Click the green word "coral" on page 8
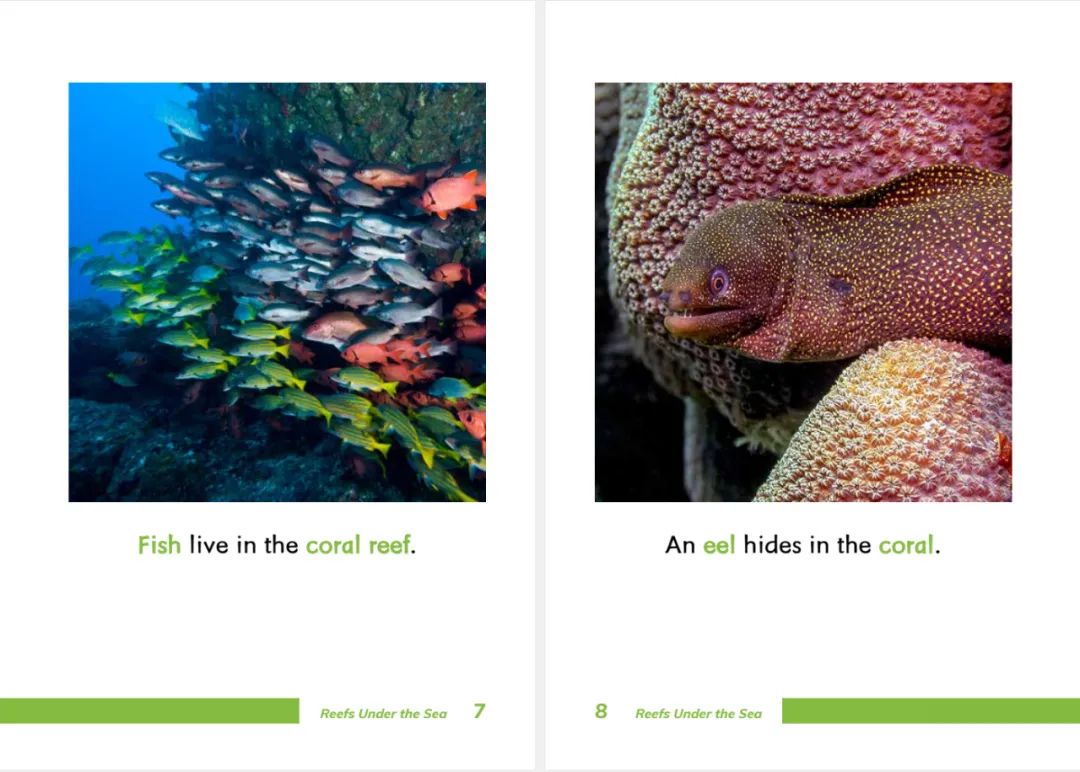The height and width of the screenshot is (772, 1080). (x=906, y=545)
